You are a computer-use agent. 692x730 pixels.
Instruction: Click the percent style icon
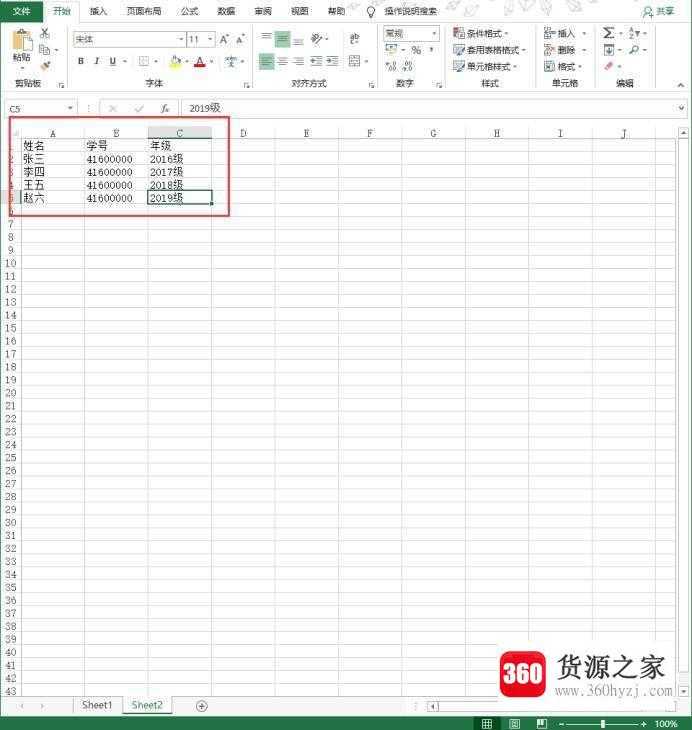tap(416, 50)
